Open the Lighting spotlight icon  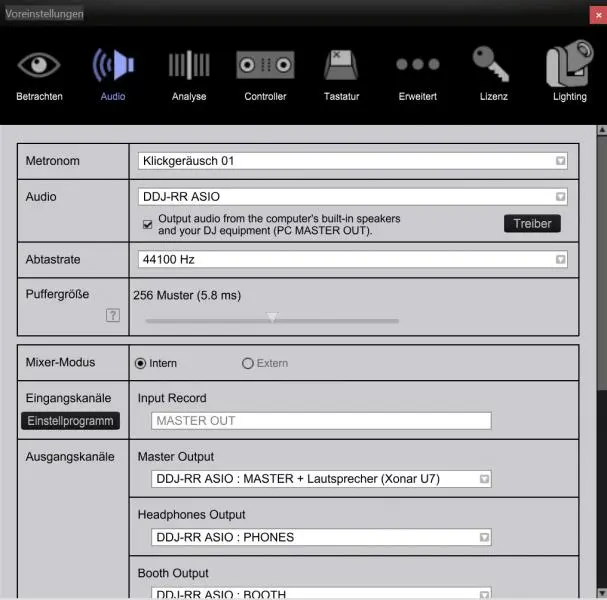click(x=570, y=67)
